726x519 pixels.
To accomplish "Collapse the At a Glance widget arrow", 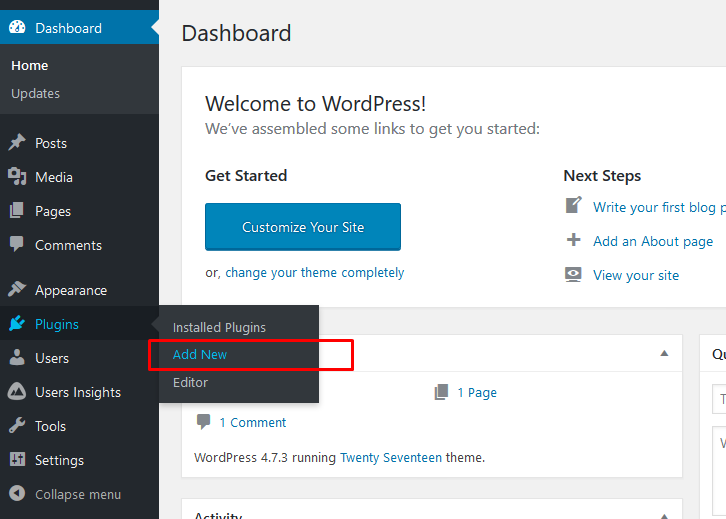I will (x=664, y=353).
